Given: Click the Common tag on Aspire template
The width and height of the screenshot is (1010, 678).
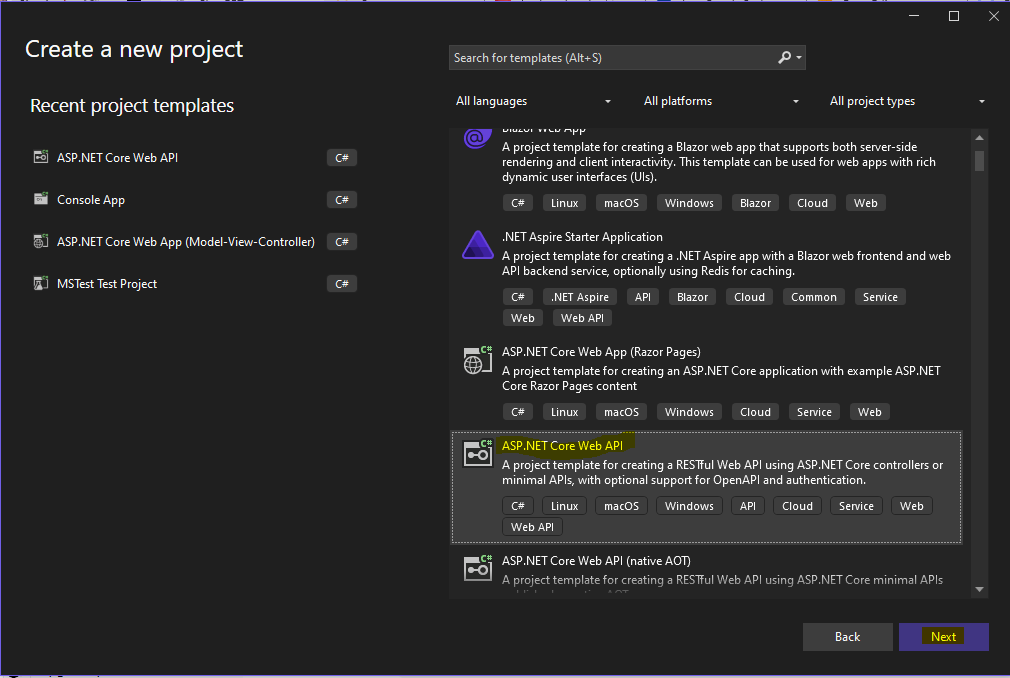Looking at the screenshot, I should point(814,297).
